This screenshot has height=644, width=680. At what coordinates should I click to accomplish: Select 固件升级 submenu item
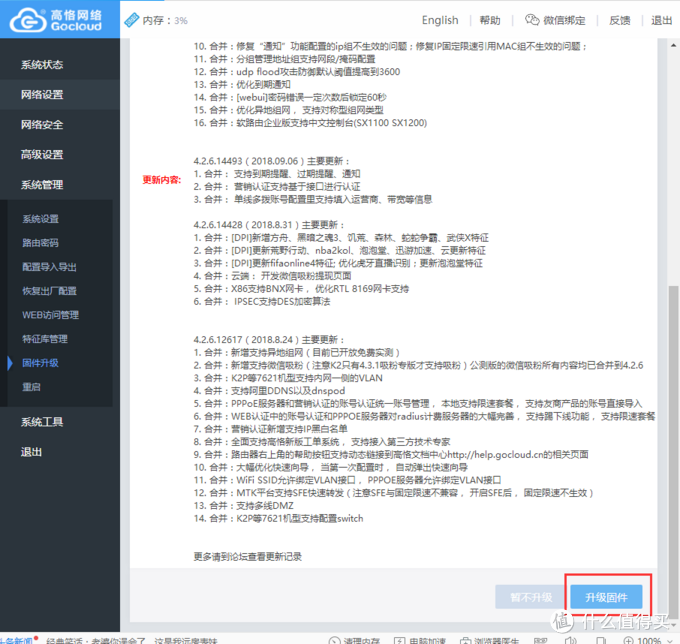pyautogui.click(x=41, y=363)
